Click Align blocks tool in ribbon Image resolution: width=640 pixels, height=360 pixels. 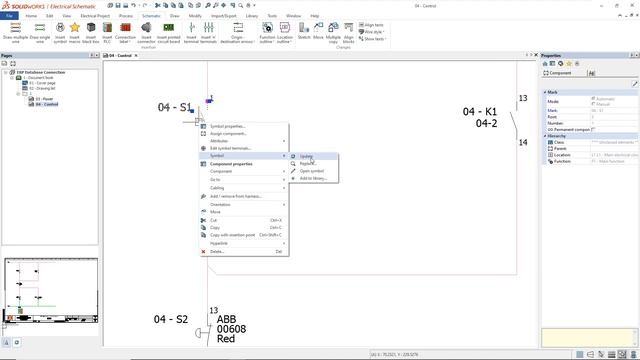(x=349, y=33)
